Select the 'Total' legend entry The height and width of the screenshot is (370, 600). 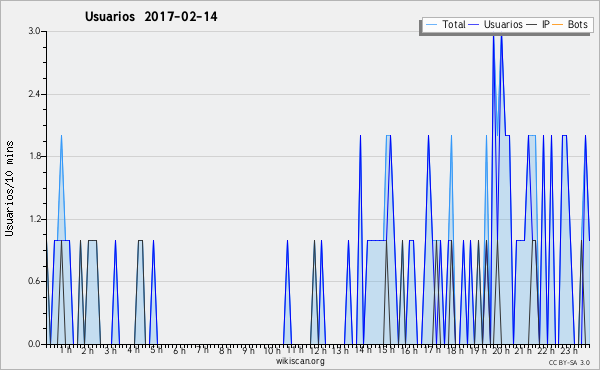coord(453,24)
